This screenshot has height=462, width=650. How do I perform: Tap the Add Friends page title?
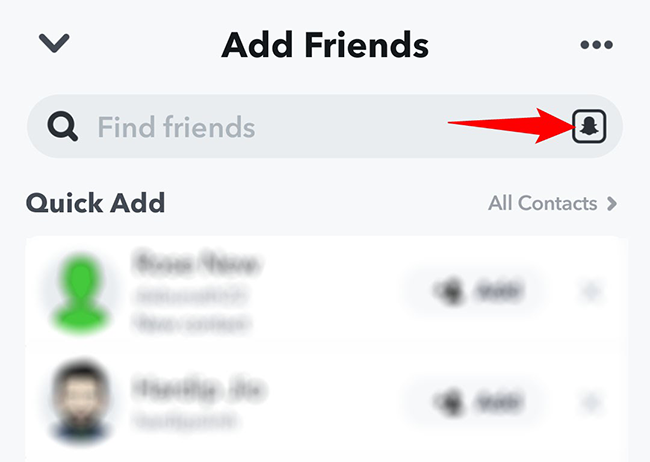325,45
